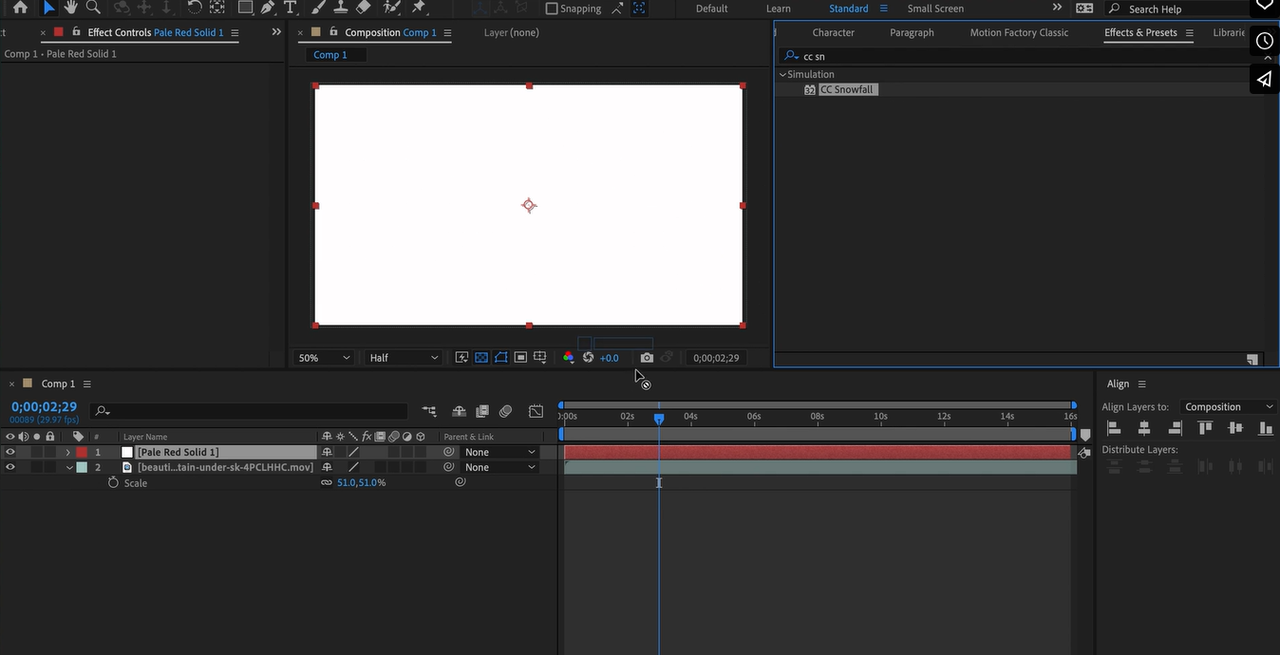Enable the Snapping checkbox
This screenshot has width=1280, height=655.
coord(552,8)
